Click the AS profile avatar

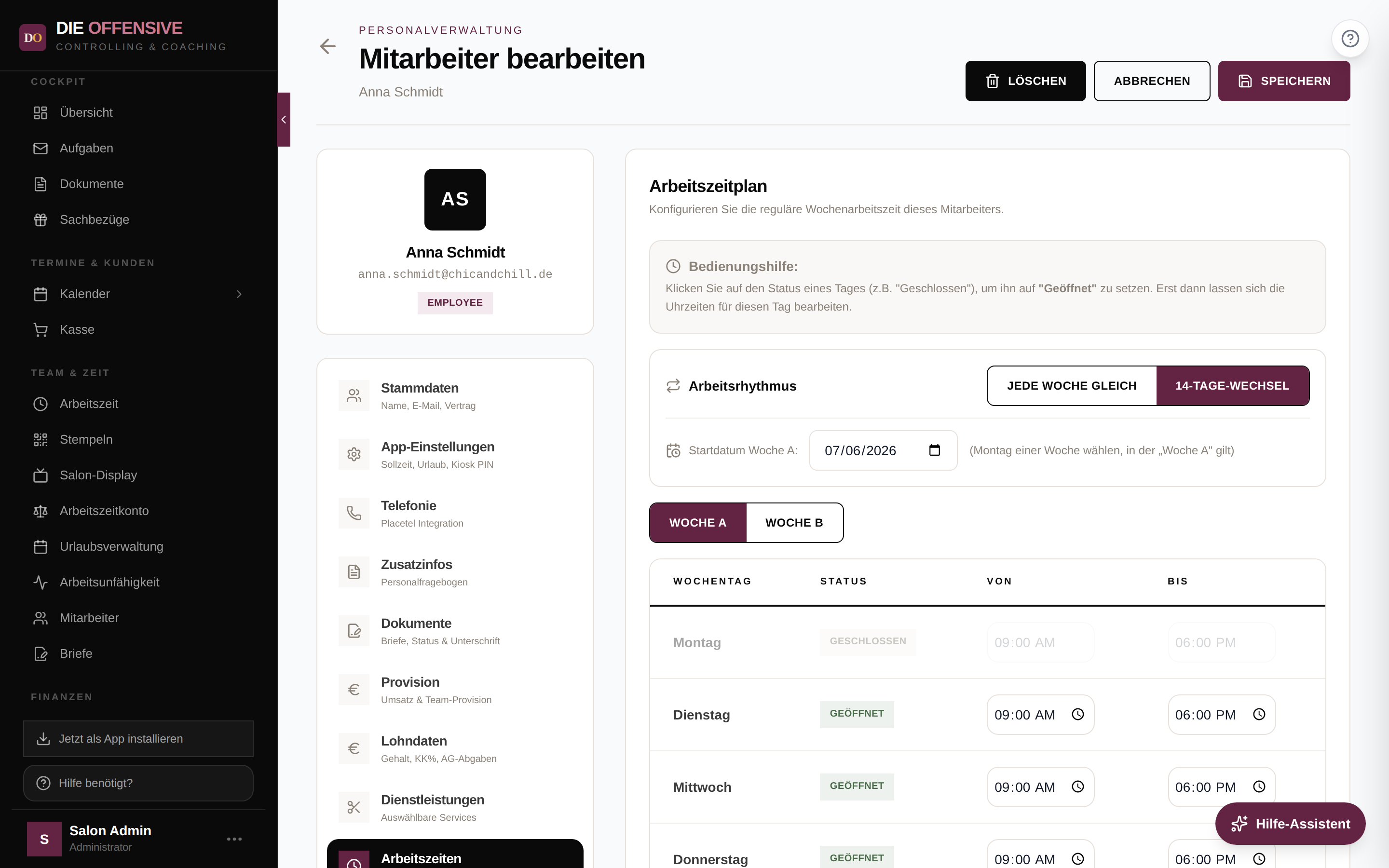pos(455,199)
